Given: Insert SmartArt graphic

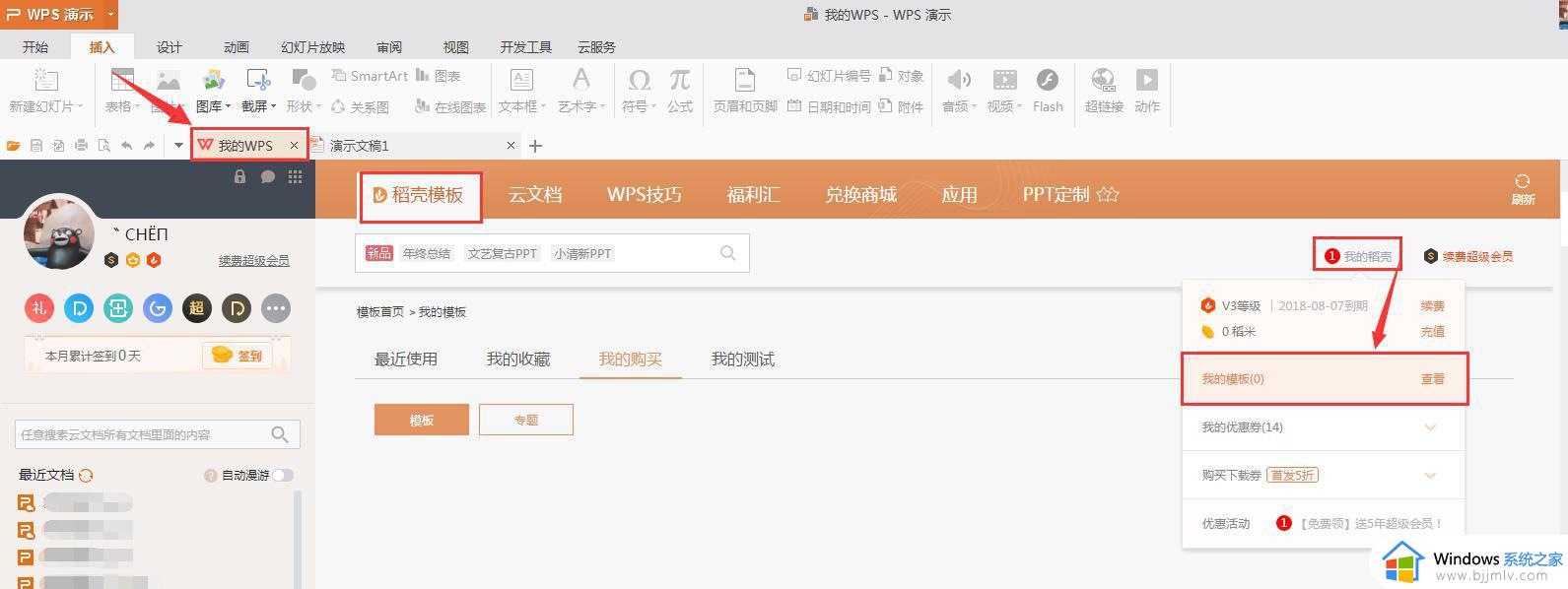Looking at the screenshot, I should tap(370, 76).
